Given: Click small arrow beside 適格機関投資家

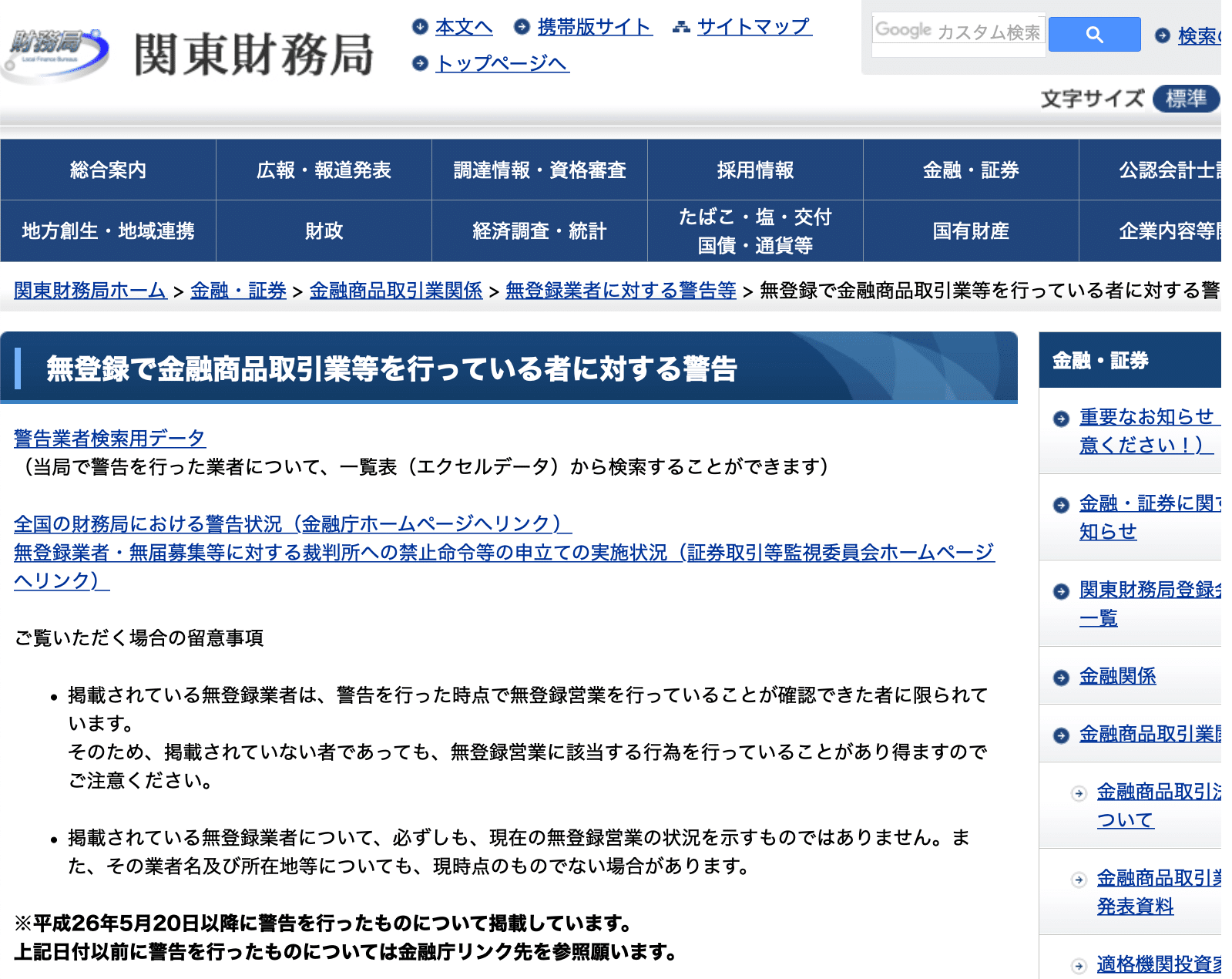Looking at the screenshot, I should point(1079,966).
